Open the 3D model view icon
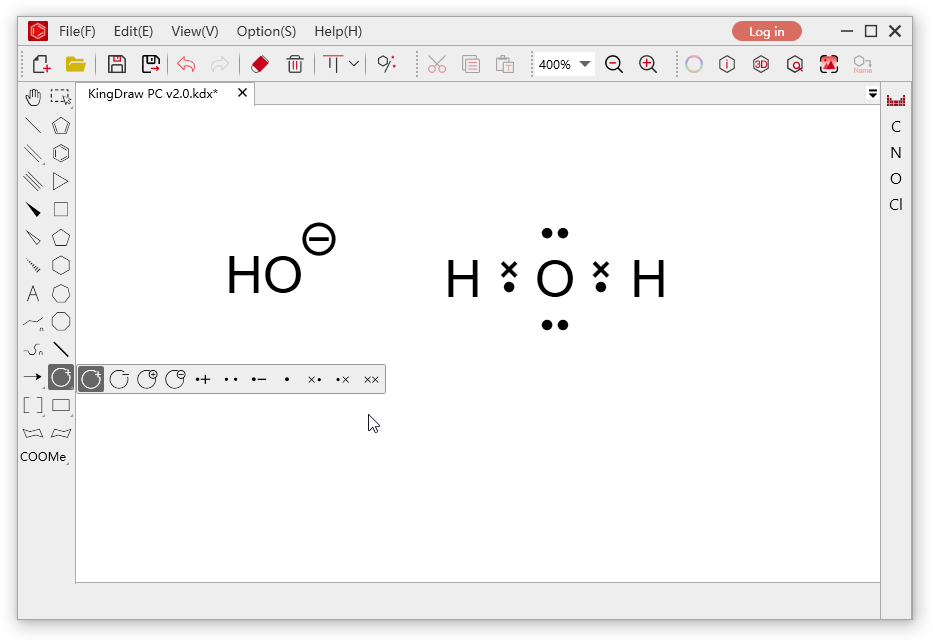Viewport: 933px width, 640px height. [761, 64]
